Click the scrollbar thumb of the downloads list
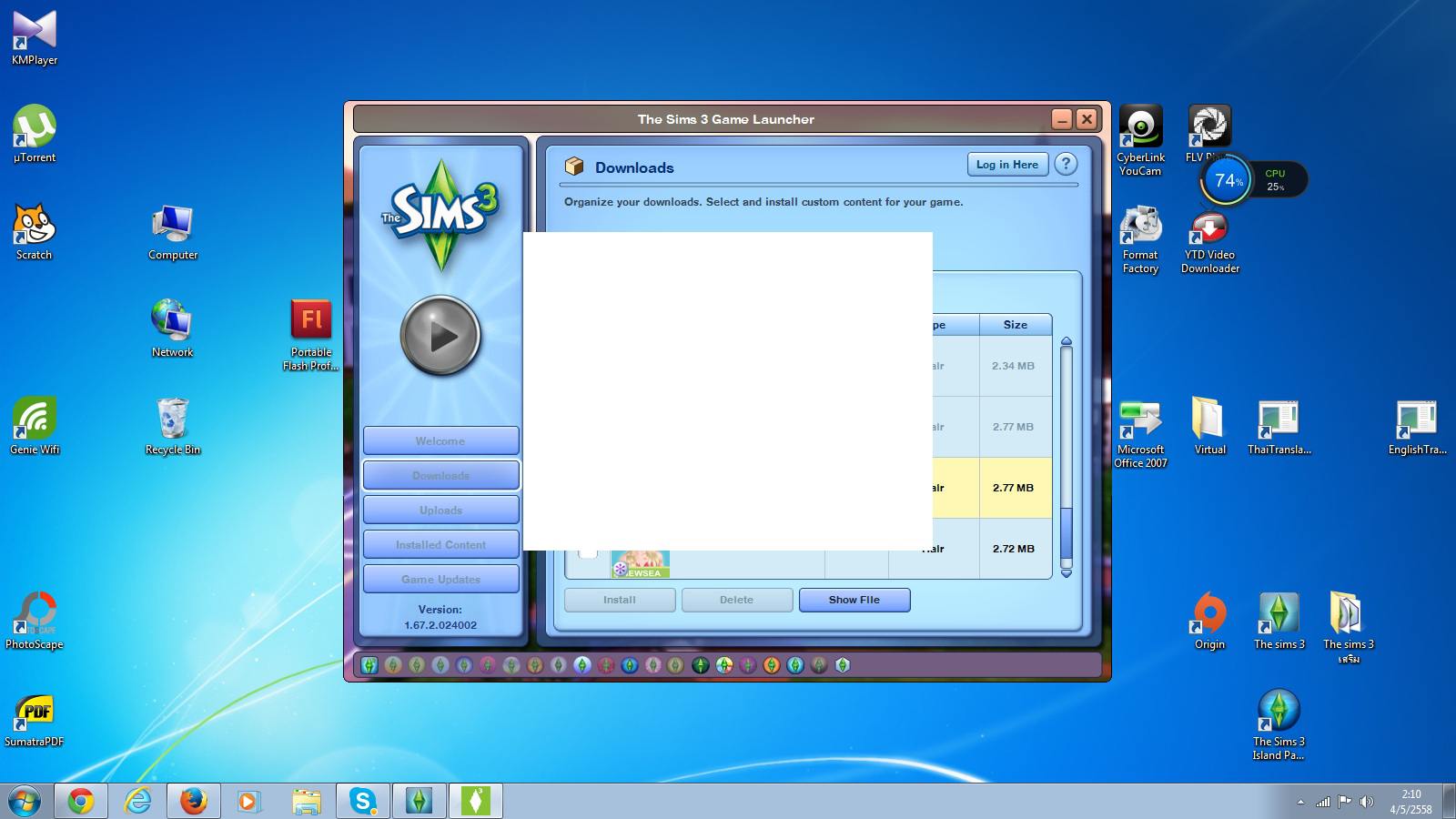The image size is (1456, 819). [x=1067, y=531]
